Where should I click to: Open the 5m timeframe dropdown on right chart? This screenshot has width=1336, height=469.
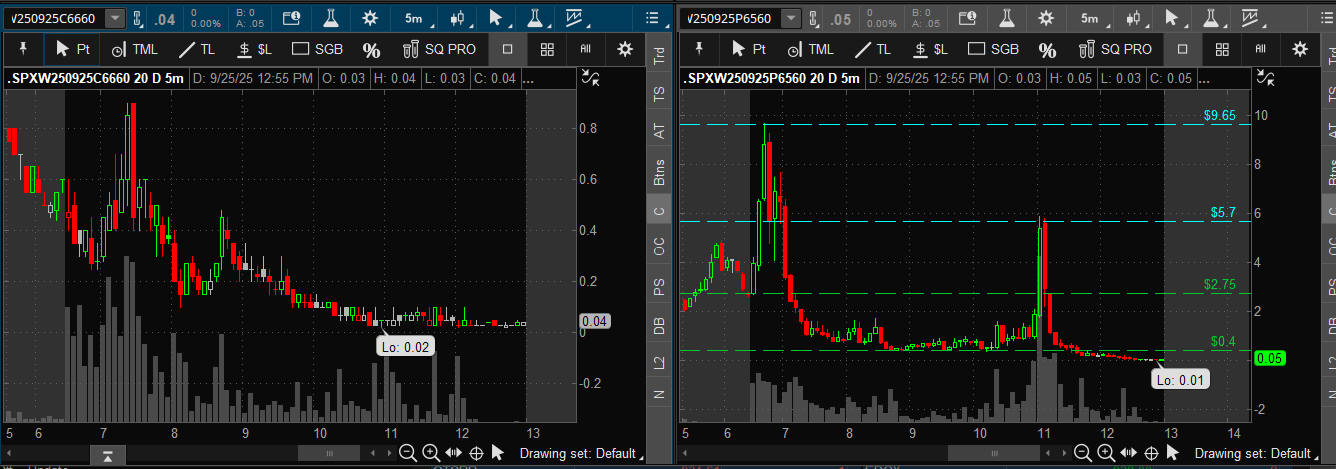click(1091, 18)
